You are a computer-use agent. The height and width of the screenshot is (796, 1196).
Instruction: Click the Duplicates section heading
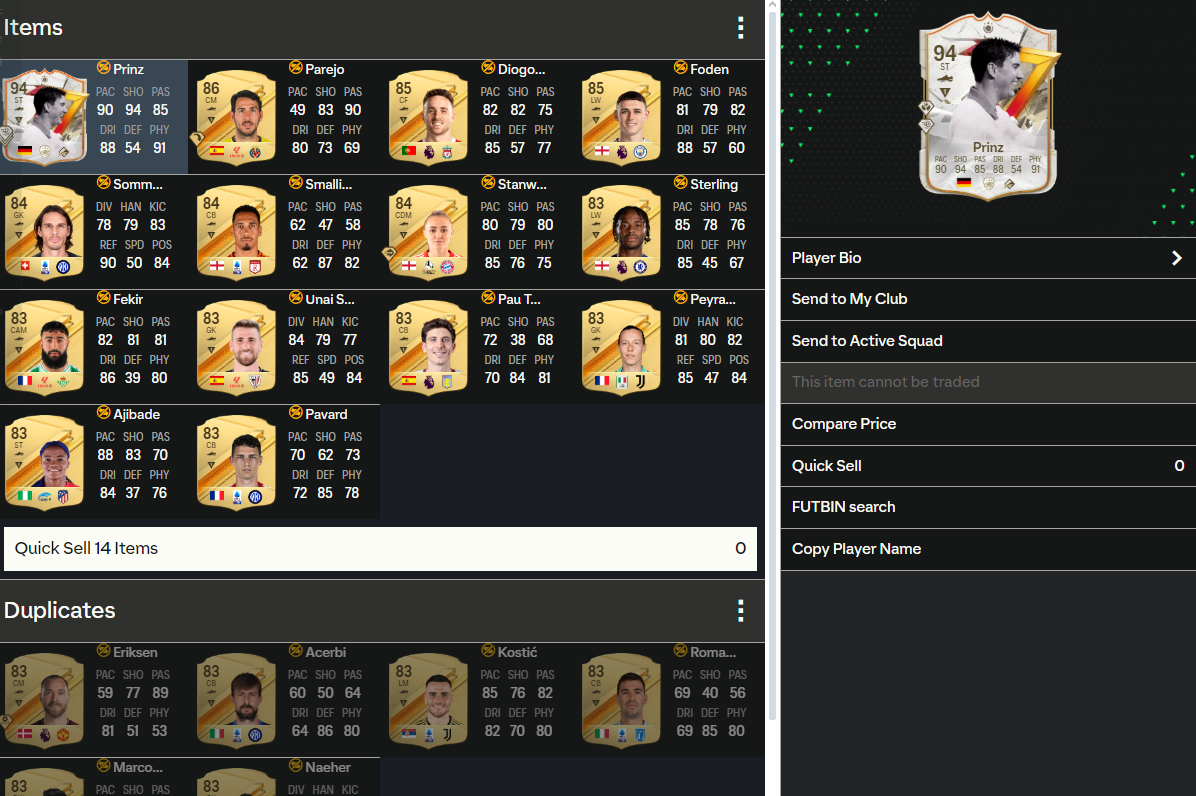[59, 611]
